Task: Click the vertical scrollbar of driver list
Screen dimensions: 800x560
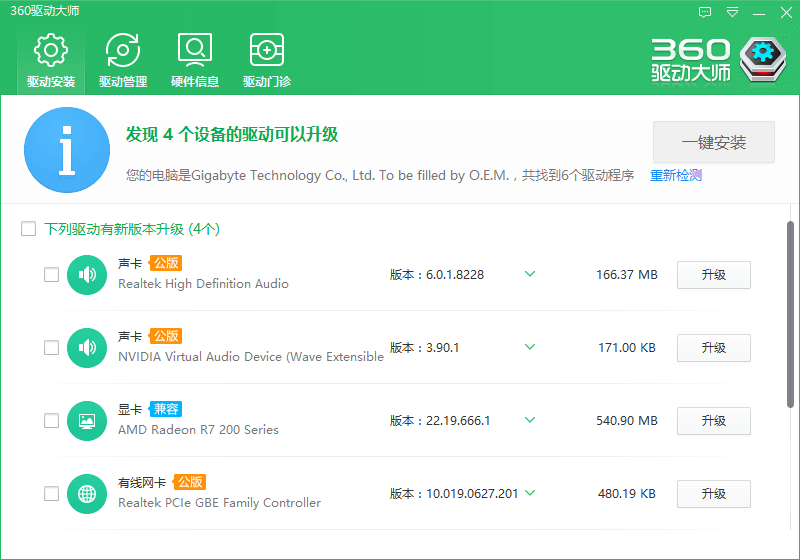Action: (x=791, y=315)
